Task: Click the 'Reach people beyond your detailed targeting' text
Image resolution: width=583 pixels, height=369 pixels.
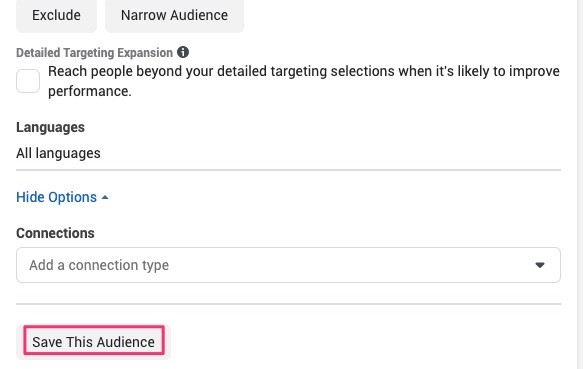Action: click(304, 81)
